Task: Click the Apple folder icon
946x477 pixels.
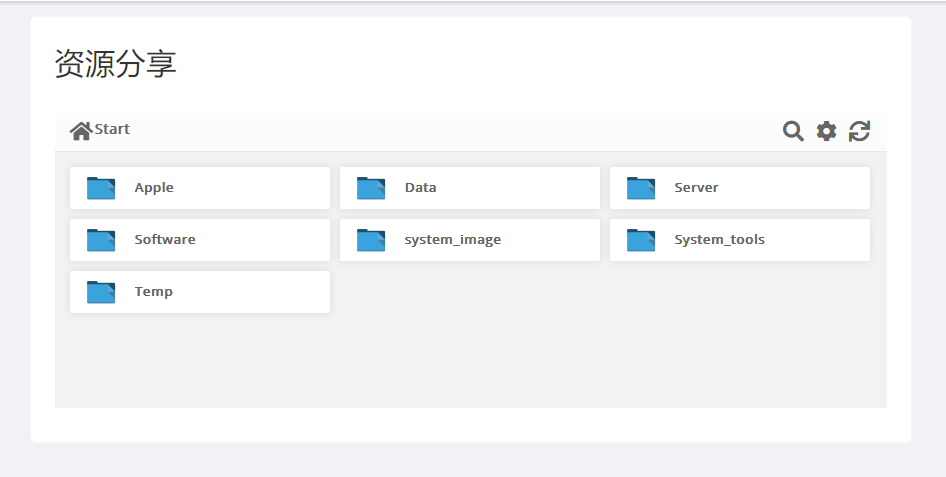Action: pyautogui.click(x=101, y=188)
